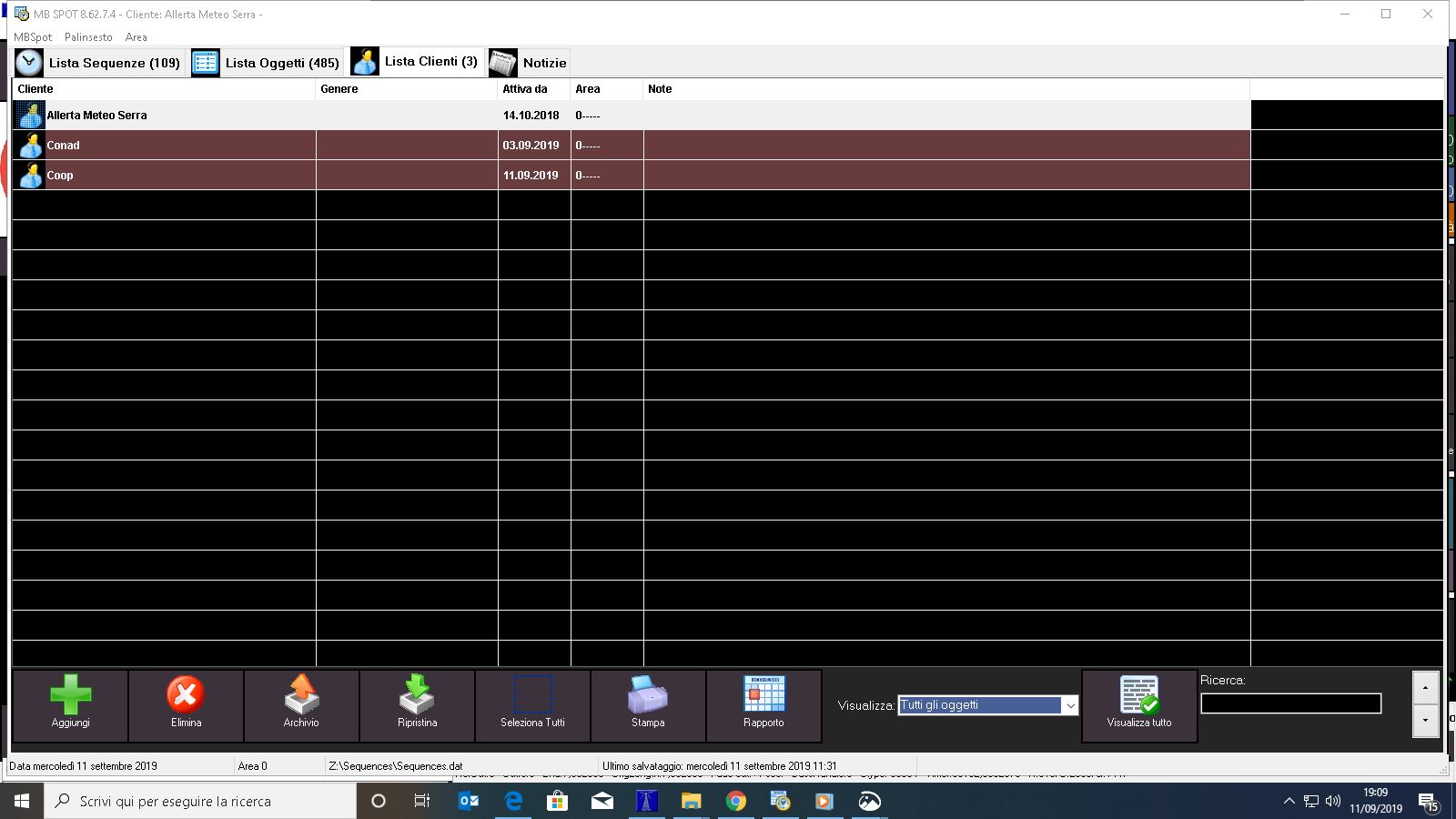Click the Cliente column header
Screen dimensions: 1456x819
pos(164,89)
